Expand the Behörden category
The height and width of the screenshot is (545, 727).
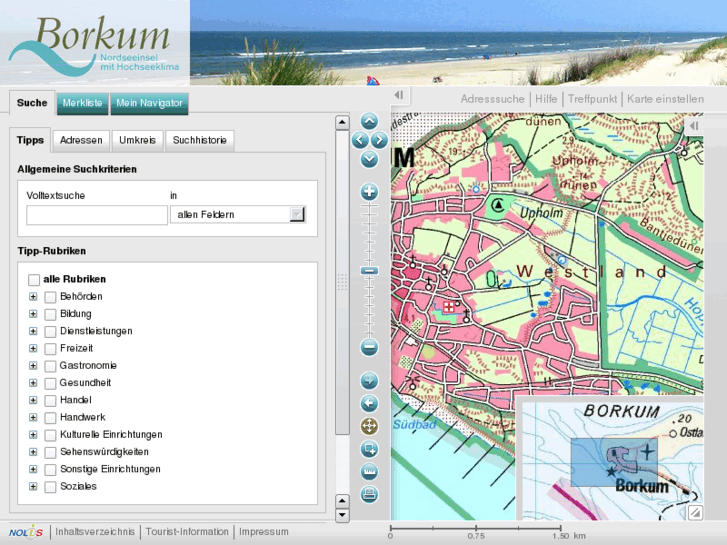click(x=33, y=296)
